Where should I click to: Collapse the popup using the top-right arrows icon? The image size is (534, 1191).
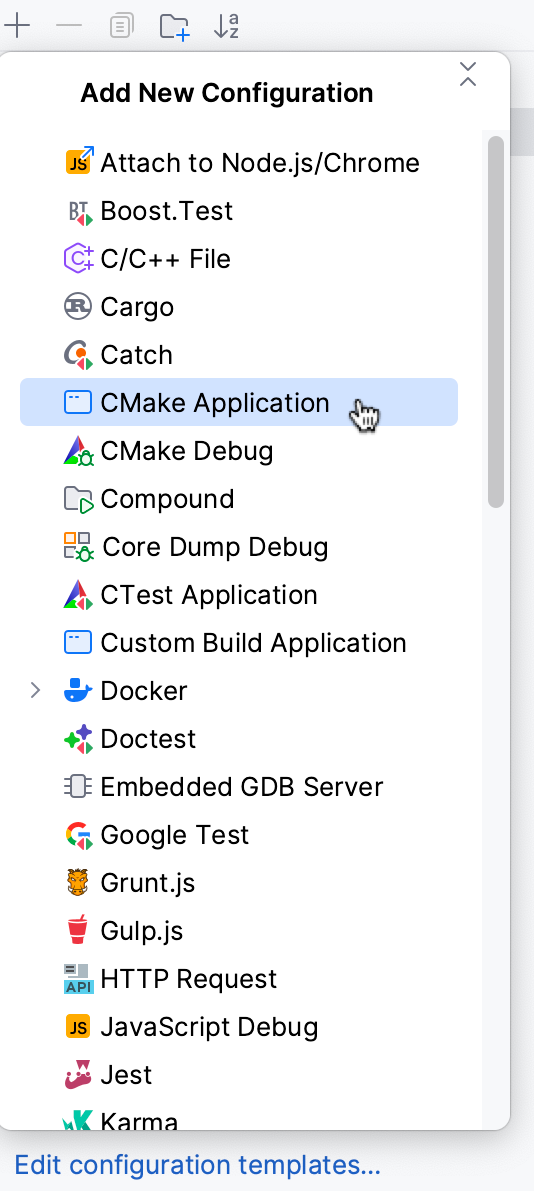click(468, 74)
